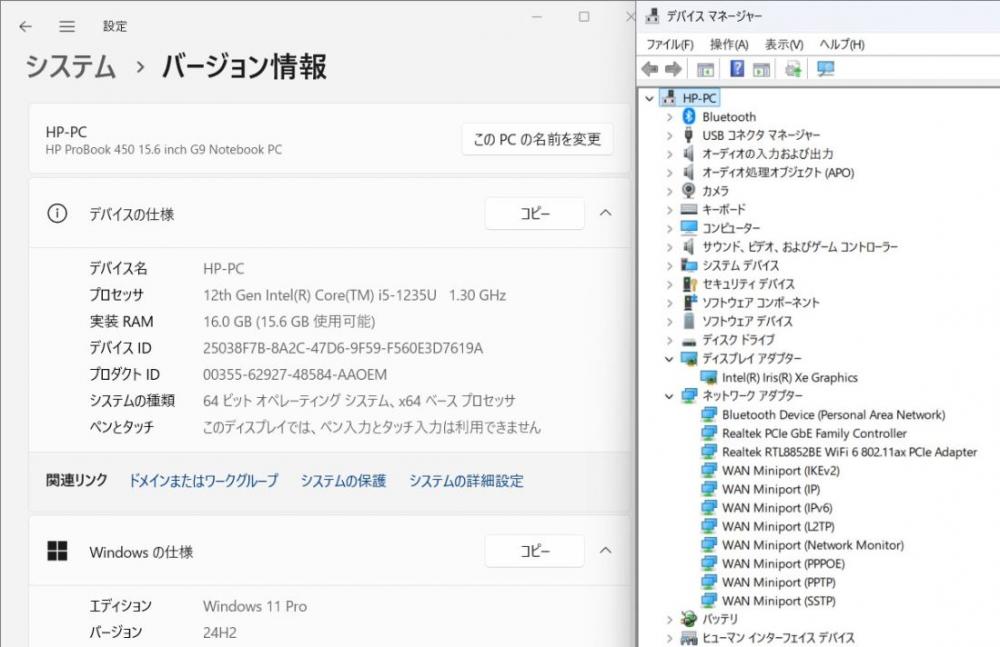Click the update driver toolbar icon
The height and width of the screenshot is (647, 1000).
[793, 69]
